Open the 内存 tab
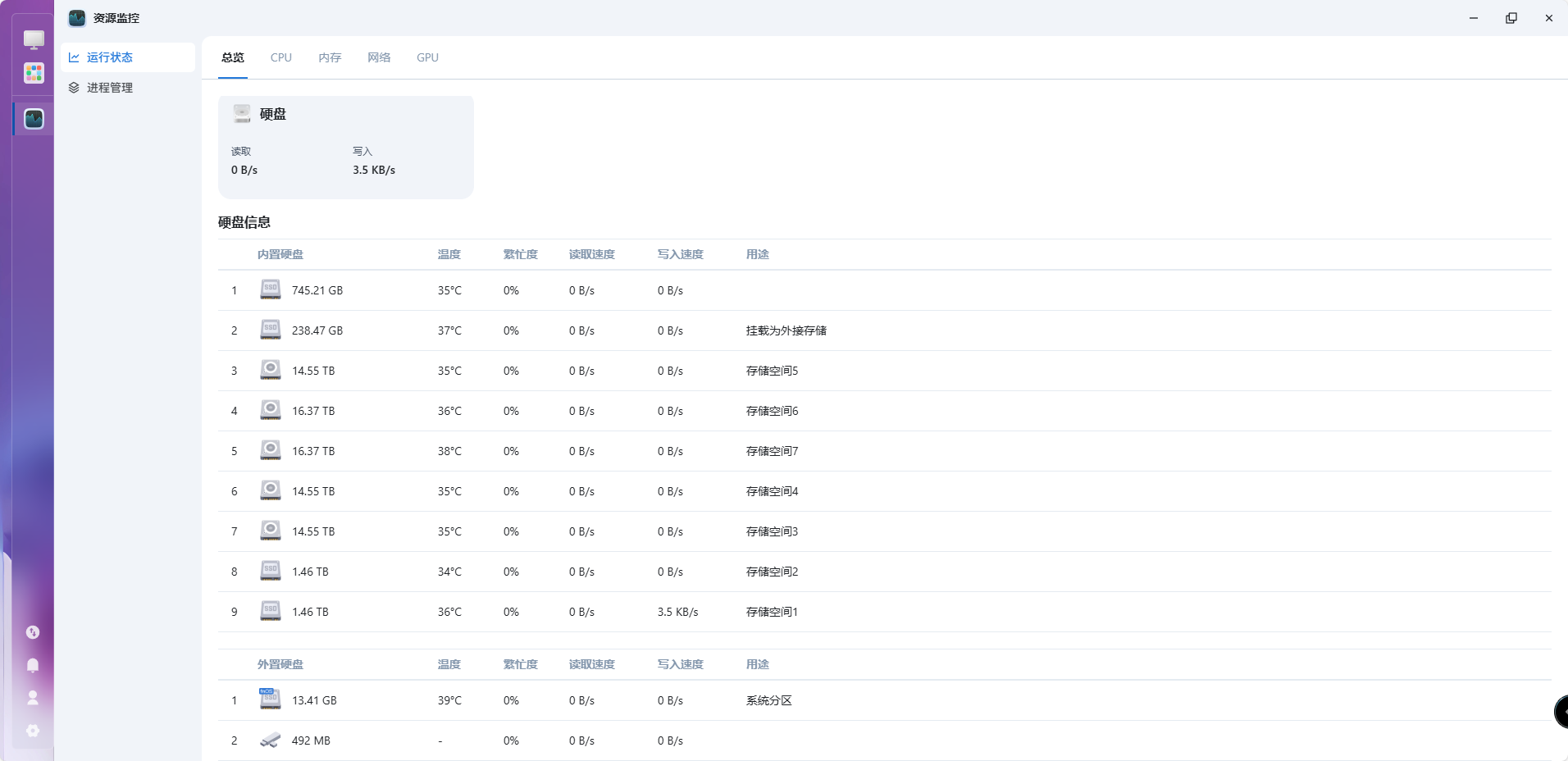Image resolution: width=1568 pixels, height=761 pixels. click(x=330, y=57)
